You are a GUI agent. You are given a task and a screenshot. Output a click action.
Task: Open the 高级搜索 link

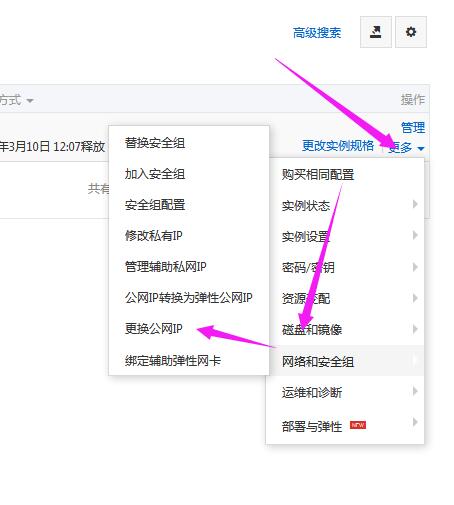(317, 33)
